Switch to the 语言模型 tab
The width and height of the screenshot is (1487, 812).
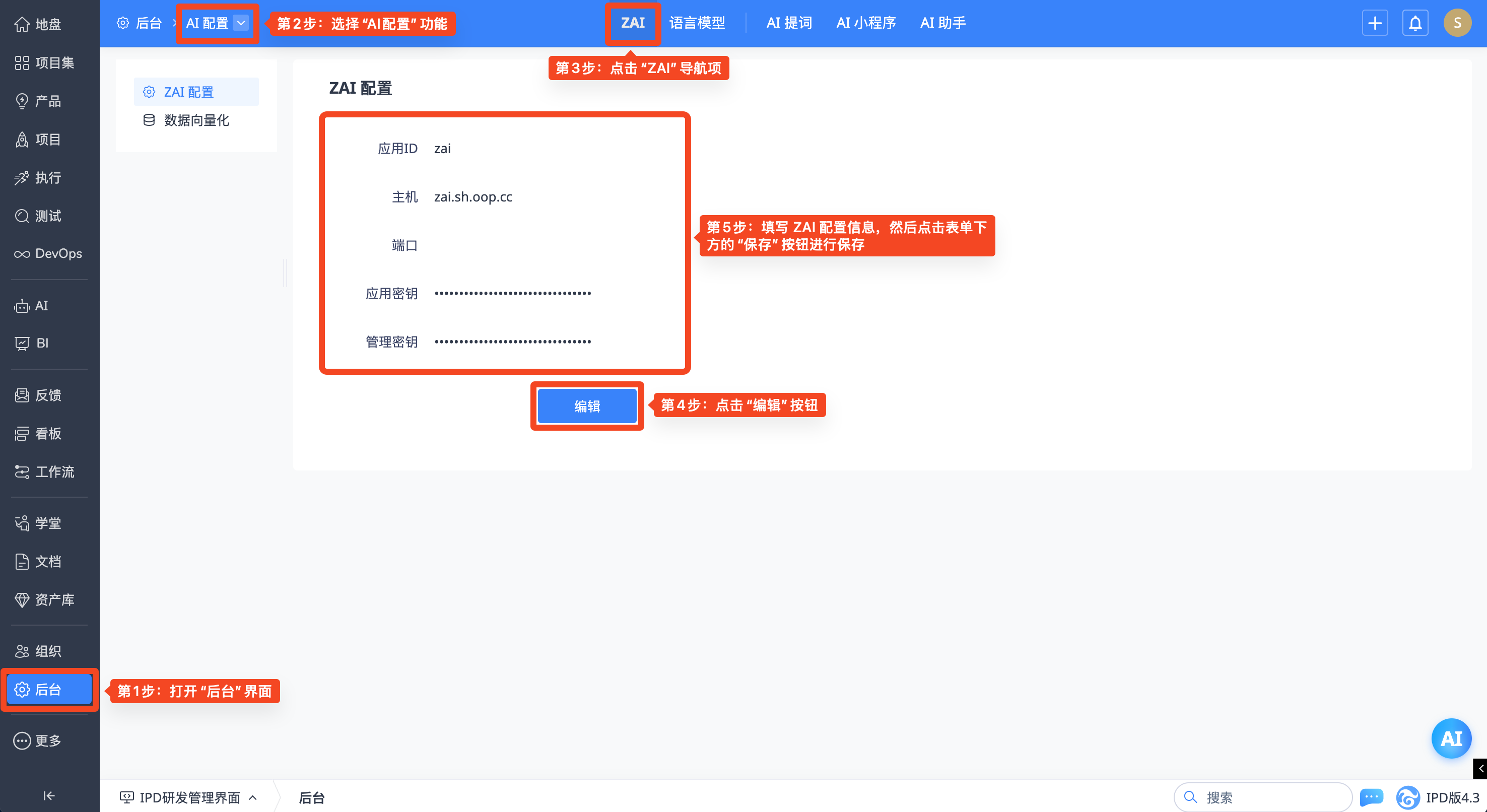coord(697,23)
